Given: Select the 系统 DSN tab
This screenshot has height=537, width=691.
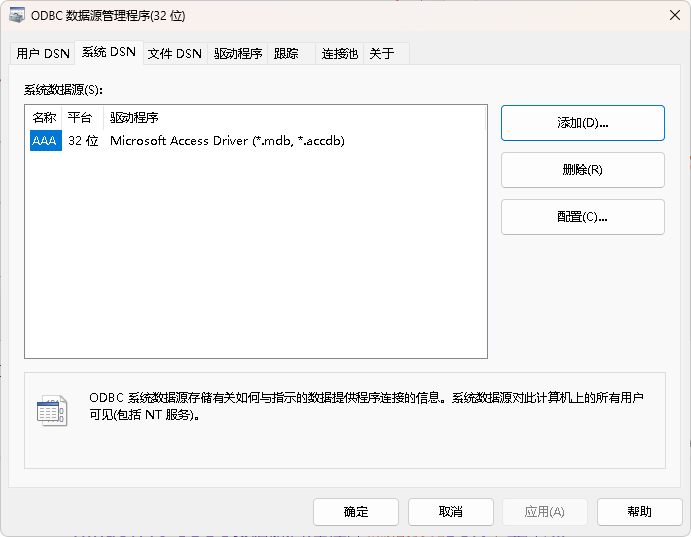Looking at the screenshot, I should [108, 53].
